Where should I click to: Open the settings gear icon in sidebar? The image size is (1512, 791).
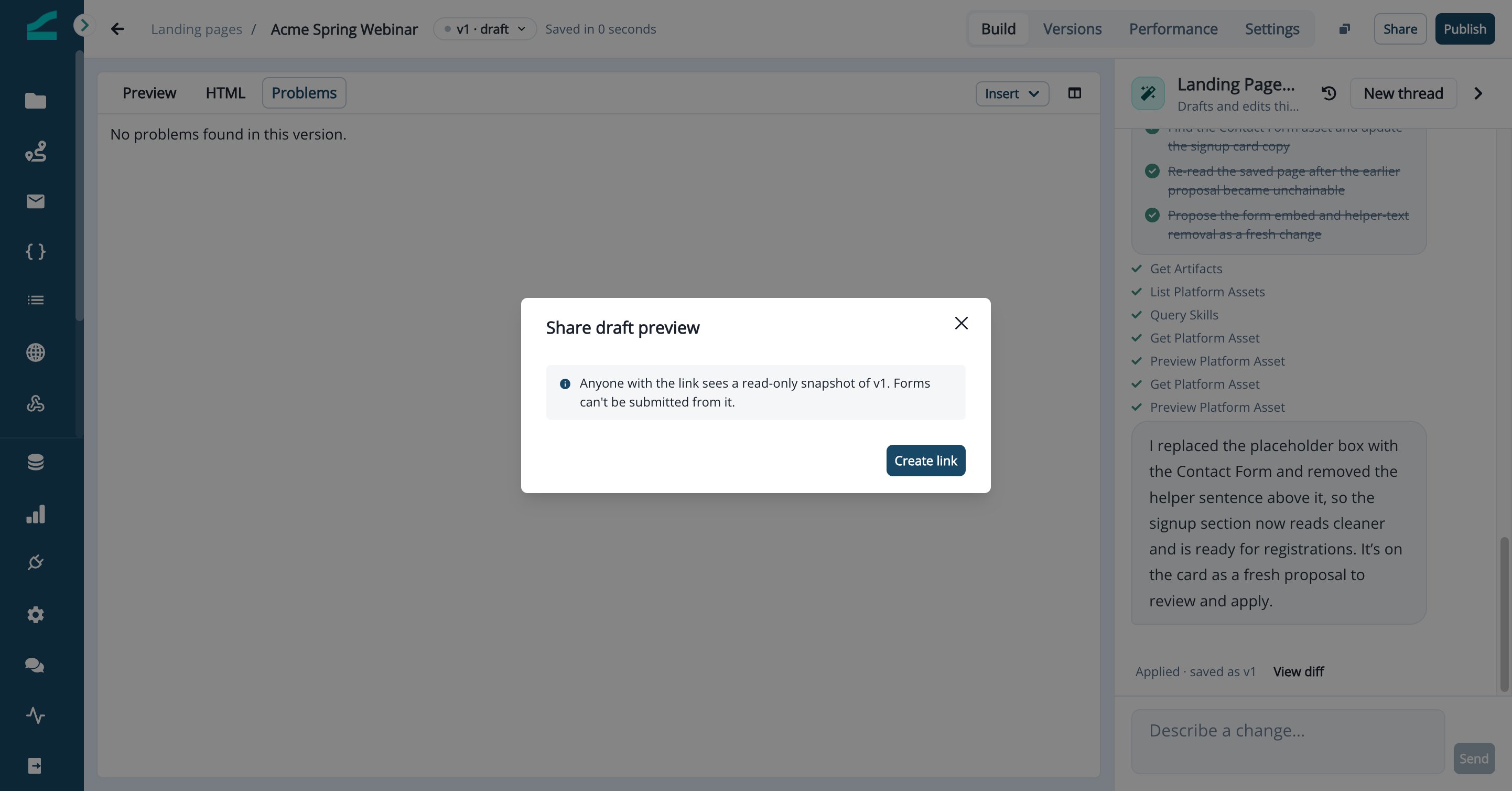click(35, 615)
